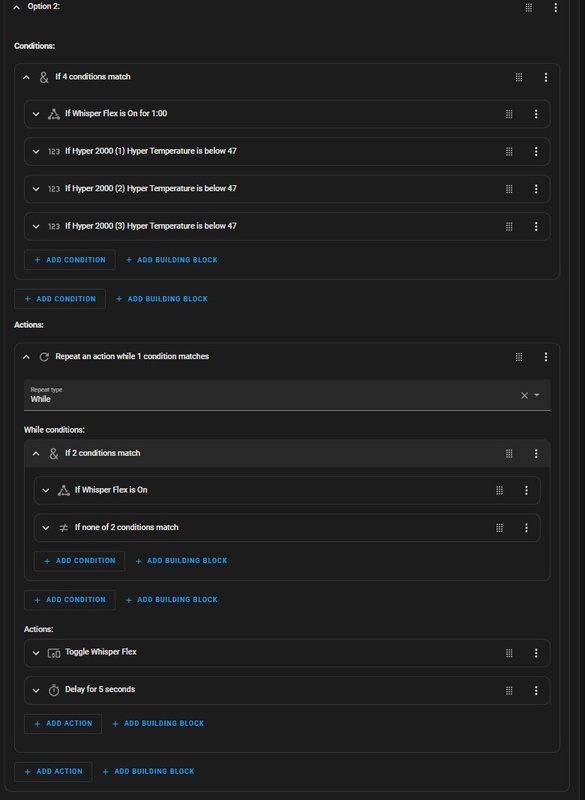Click the not-equal icon on 'If none of 2 conditions match'

tap(61, 526)
